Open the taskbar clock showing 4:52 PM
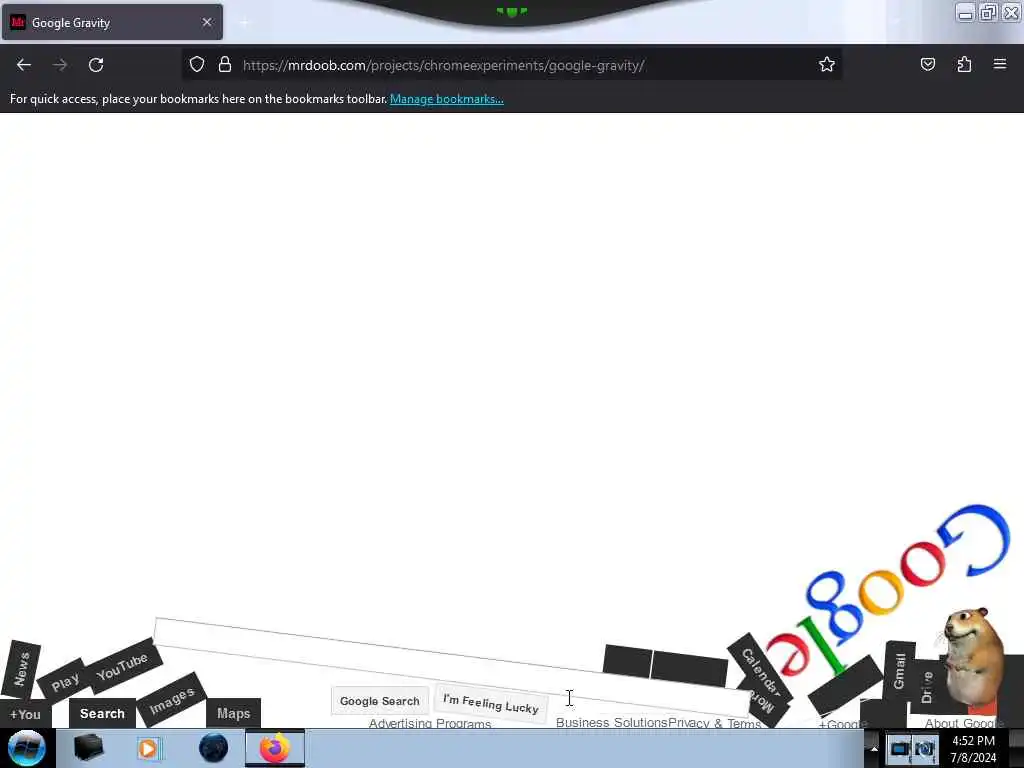Screen dimensions: 1024x768 coord(973,749)
